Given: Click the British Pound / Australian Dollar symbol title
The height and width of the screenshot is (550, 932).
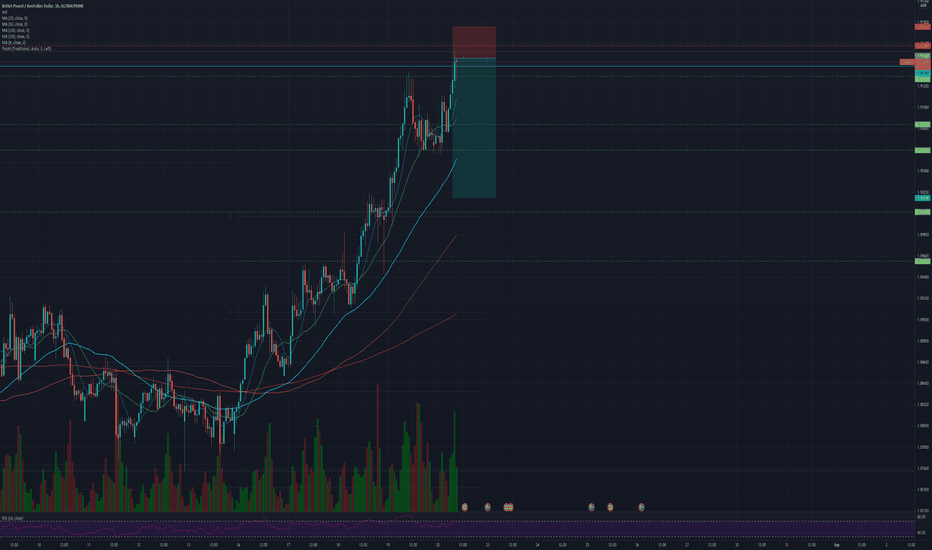Looking at the screenshot, I should [42, 6].
